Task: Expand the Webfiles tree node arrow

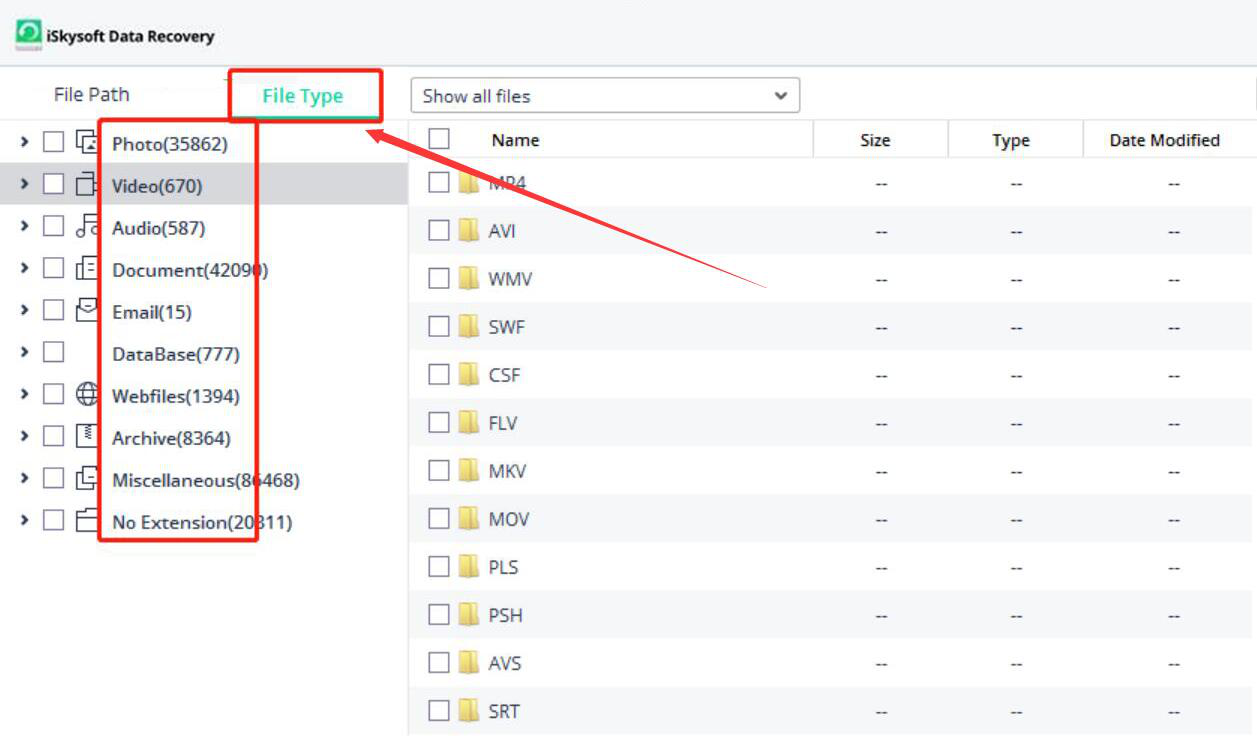Action: click(x=24, y=395)
